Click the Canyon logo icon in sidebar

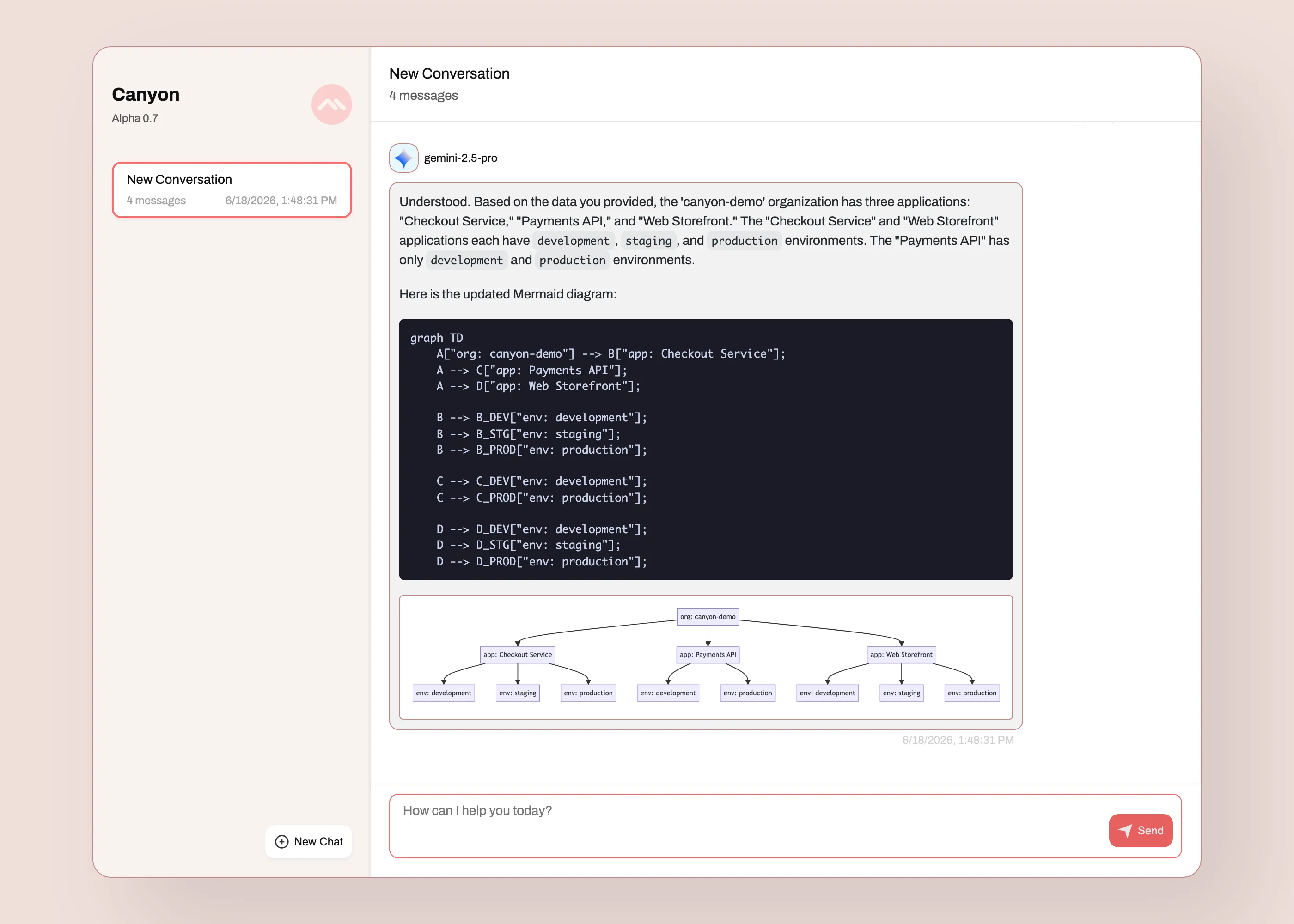[x=331, y=105]
